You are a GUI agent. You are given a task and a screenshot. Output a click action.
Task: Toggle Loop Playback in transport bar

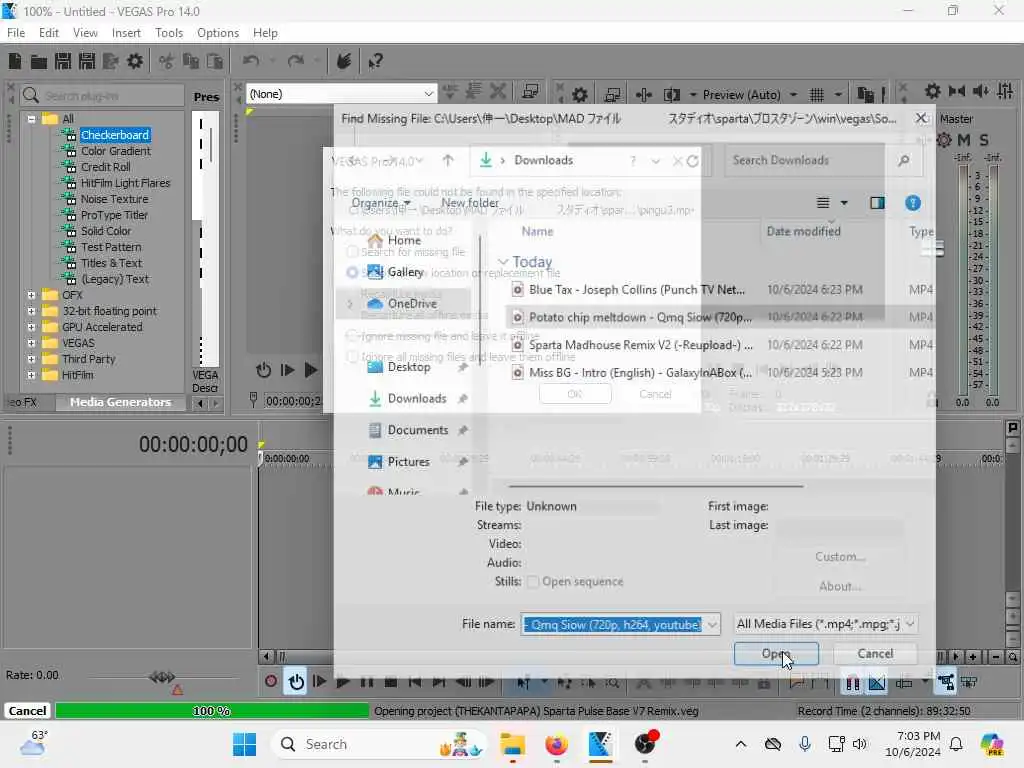(x=296, y=682)
